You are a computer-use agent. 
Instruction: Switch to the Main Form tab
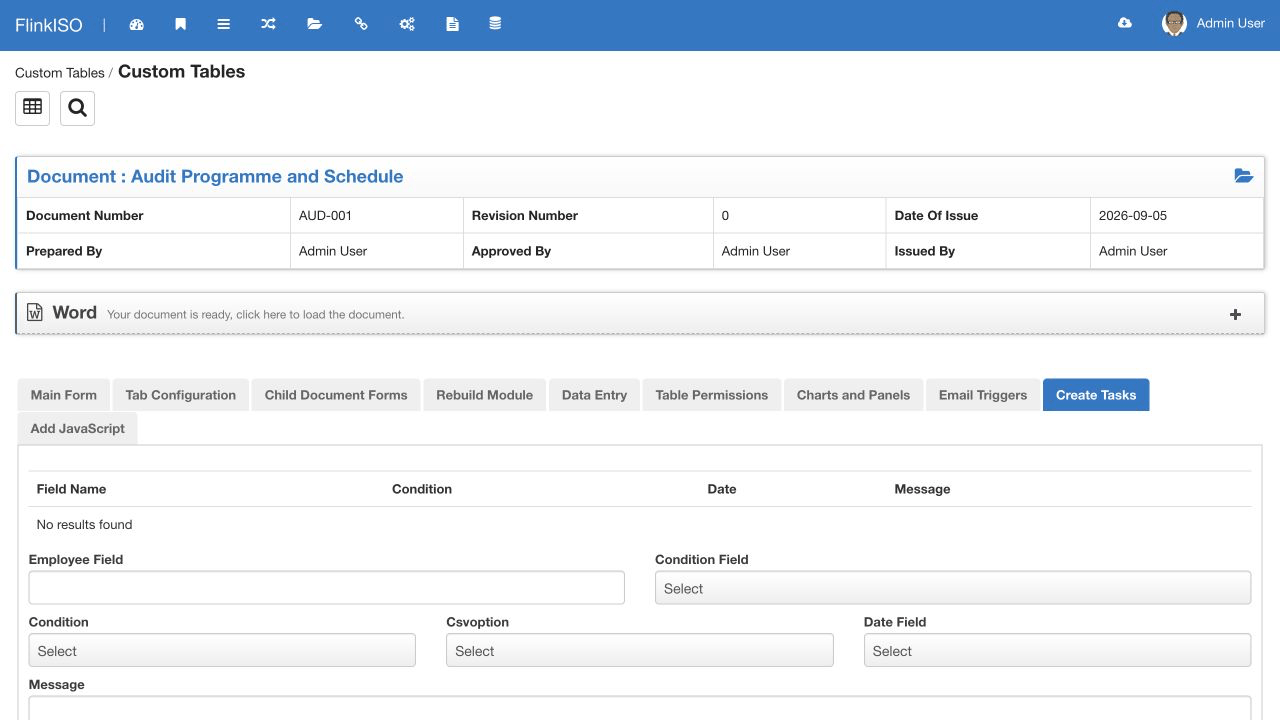point(64,395)
